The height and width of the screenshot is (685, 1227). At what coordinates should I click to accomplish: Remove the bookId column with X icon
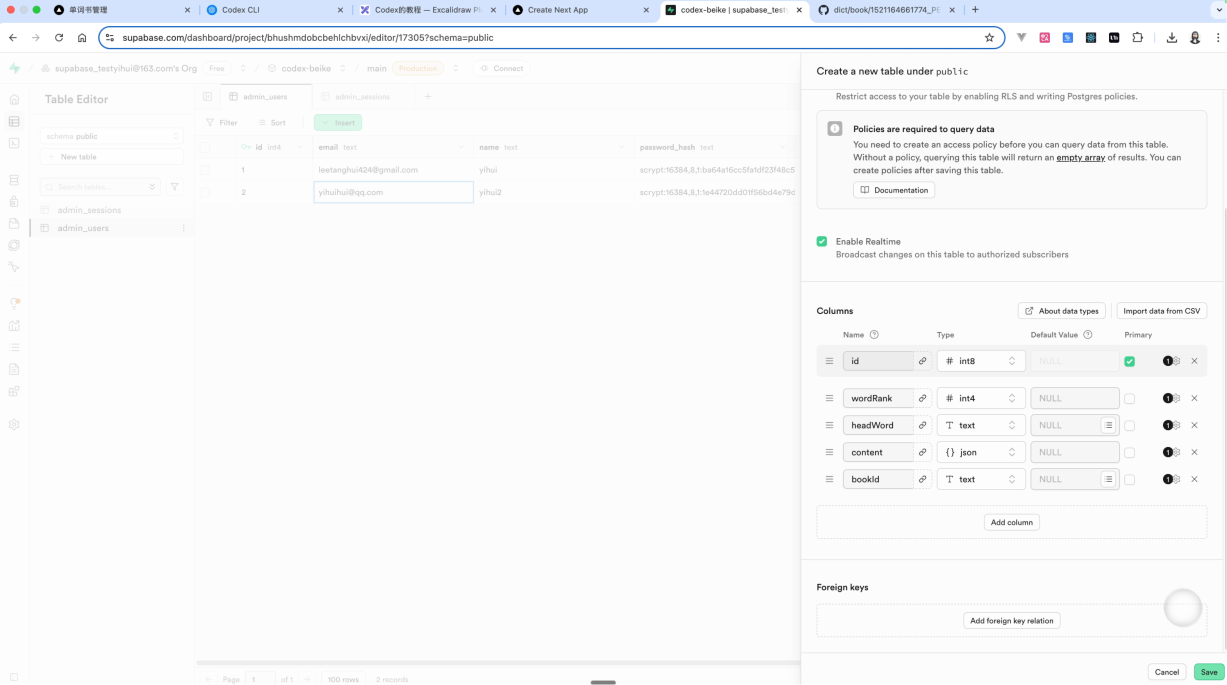[1194, 479]
